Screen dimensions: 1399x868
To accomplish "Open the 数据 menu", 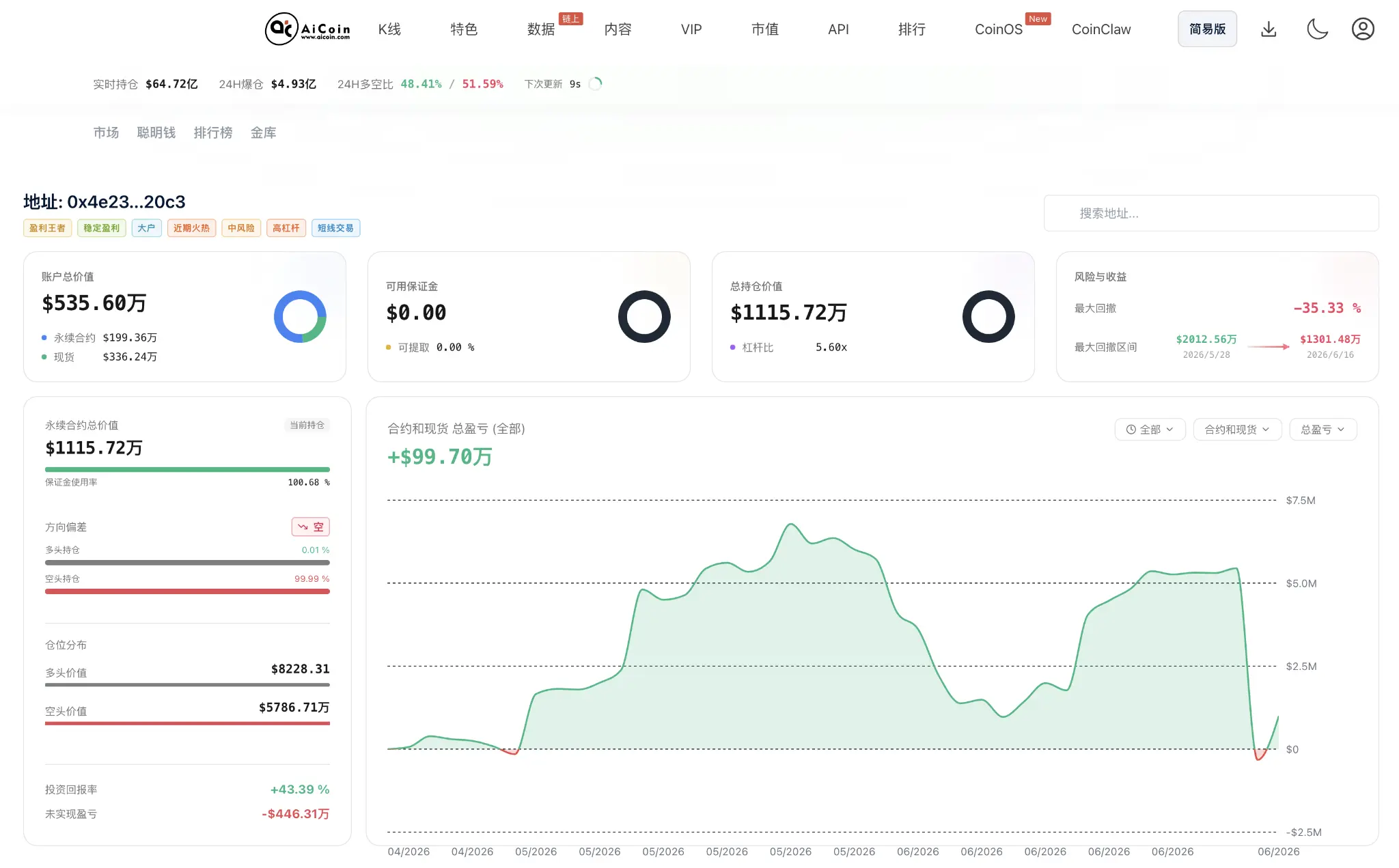I will point(541,29).
